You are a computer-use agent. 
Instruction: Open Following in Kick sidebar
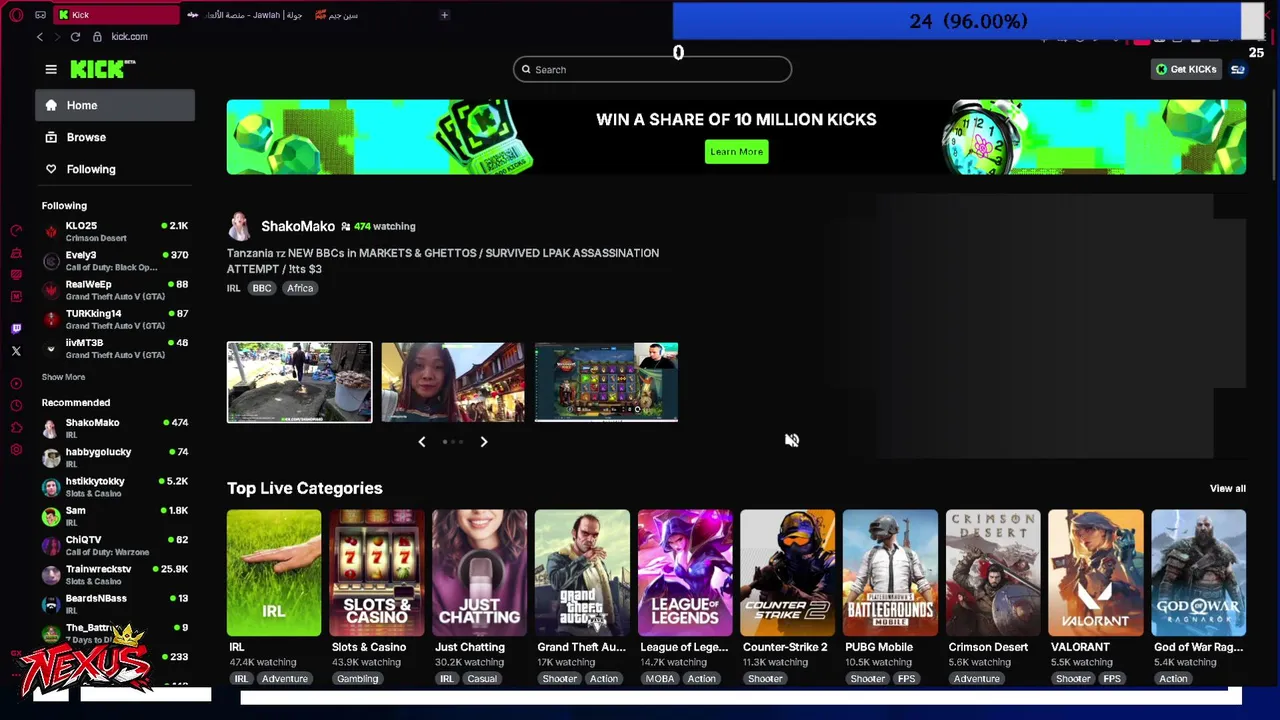[x=115, y=169]
